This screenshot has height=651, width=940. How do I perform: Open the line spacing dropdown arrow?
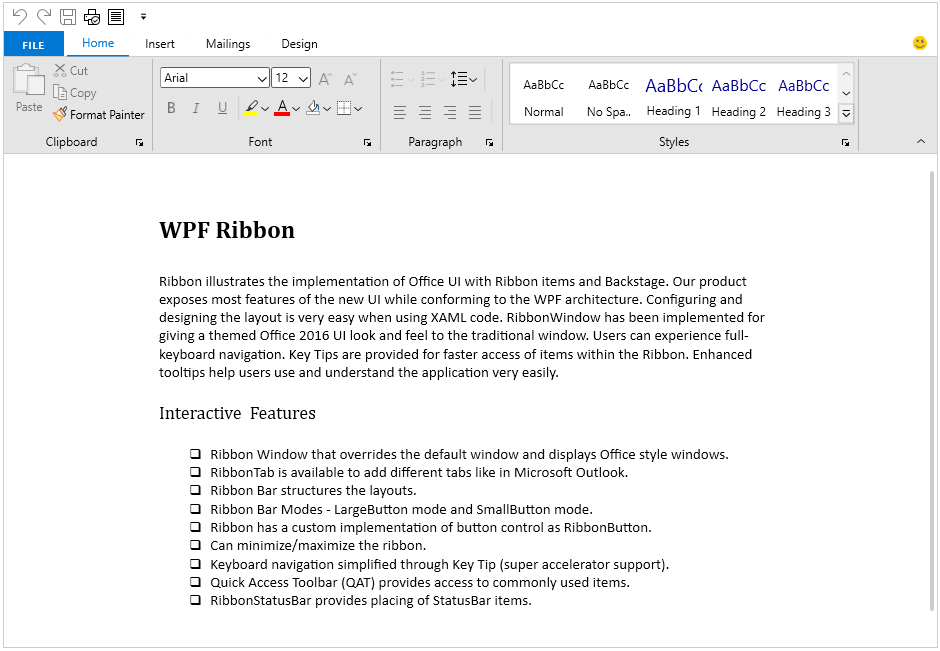(474, 79)
